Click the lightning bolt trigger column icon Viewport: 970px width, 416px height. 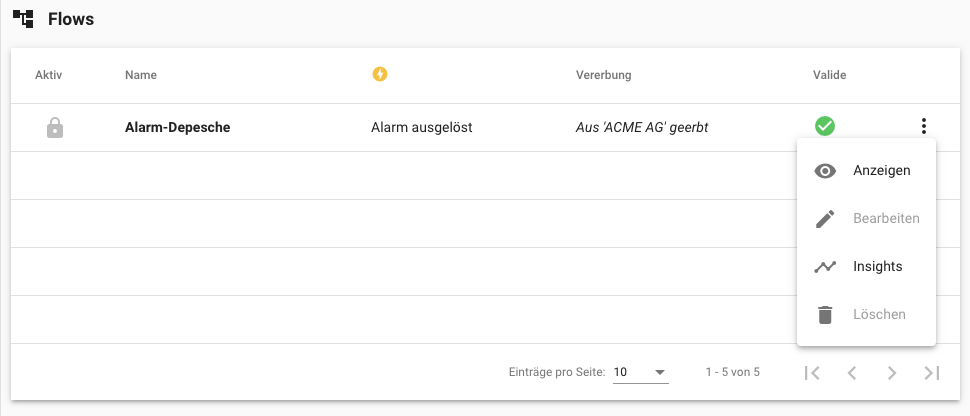coord(379,74)
